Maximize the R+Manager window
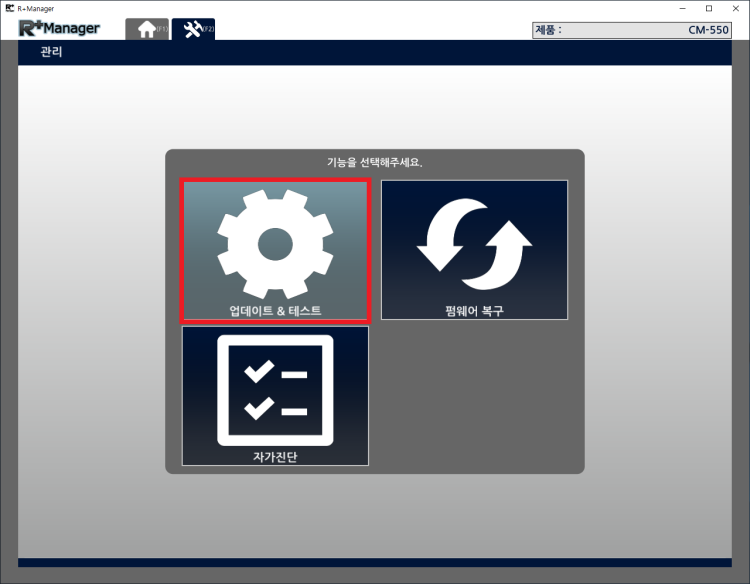The height and width of the screenshot is (584, 750). pyautogui.click(x=709, y=8)
